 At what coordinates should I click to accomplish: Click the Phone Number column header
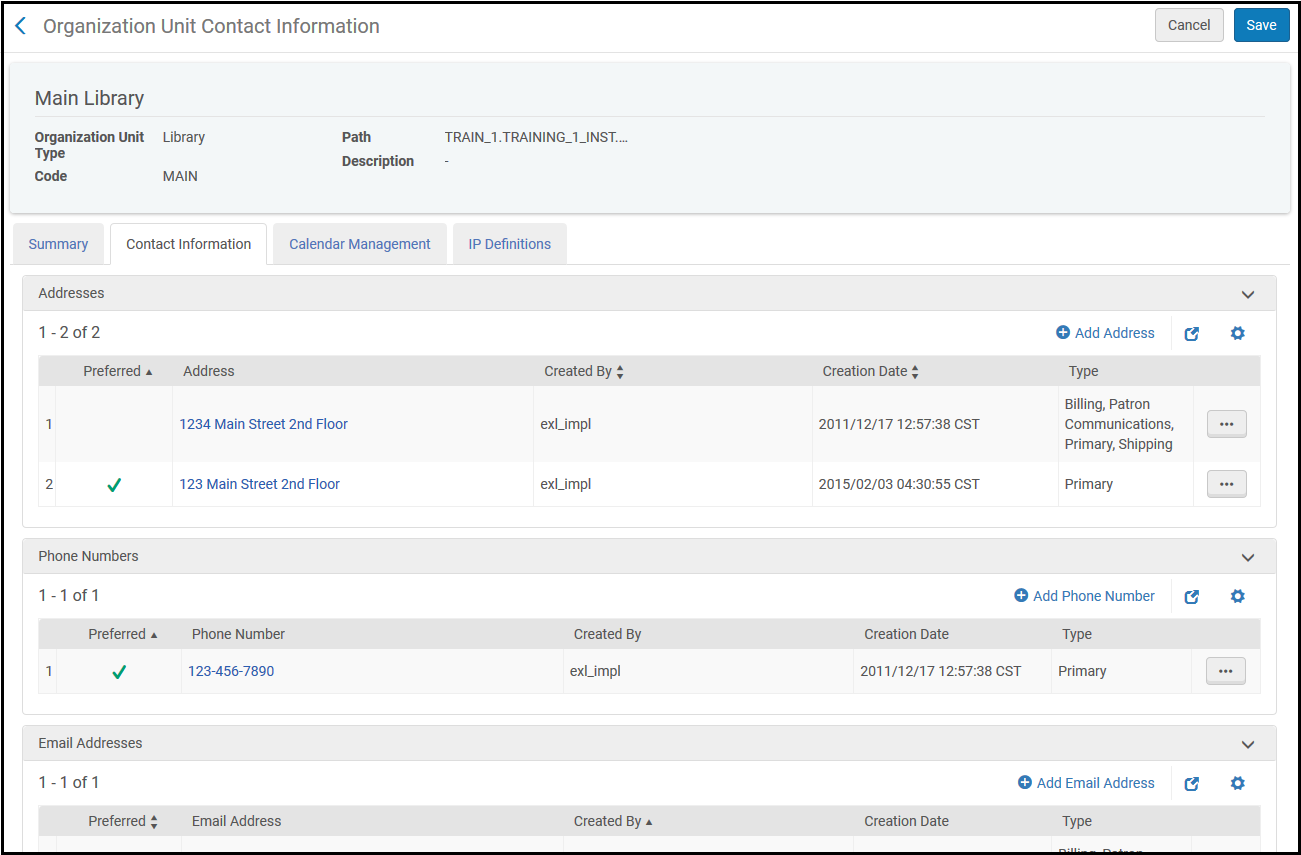[x=238, y=634]
